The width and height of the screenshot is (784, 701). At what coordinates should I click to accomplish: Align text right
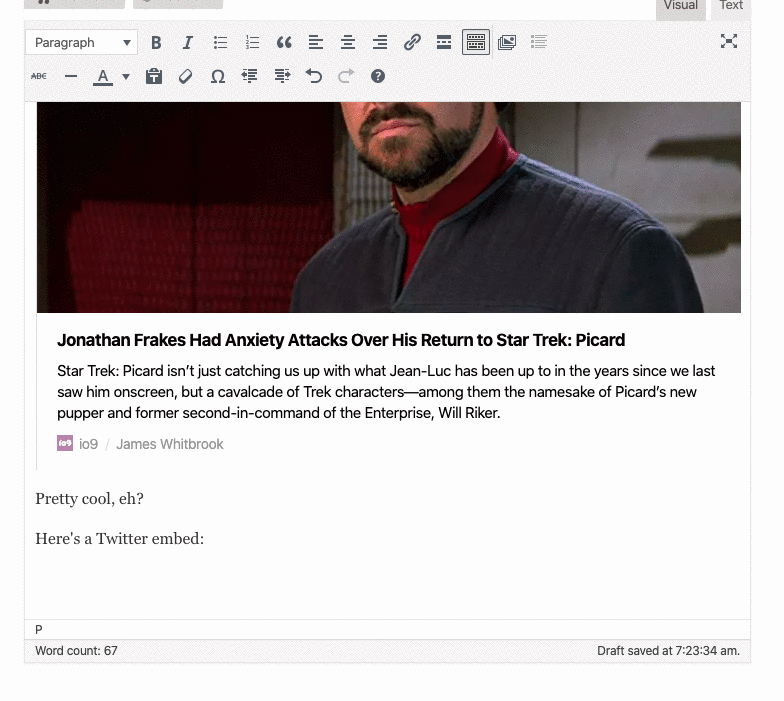point(380,42)
